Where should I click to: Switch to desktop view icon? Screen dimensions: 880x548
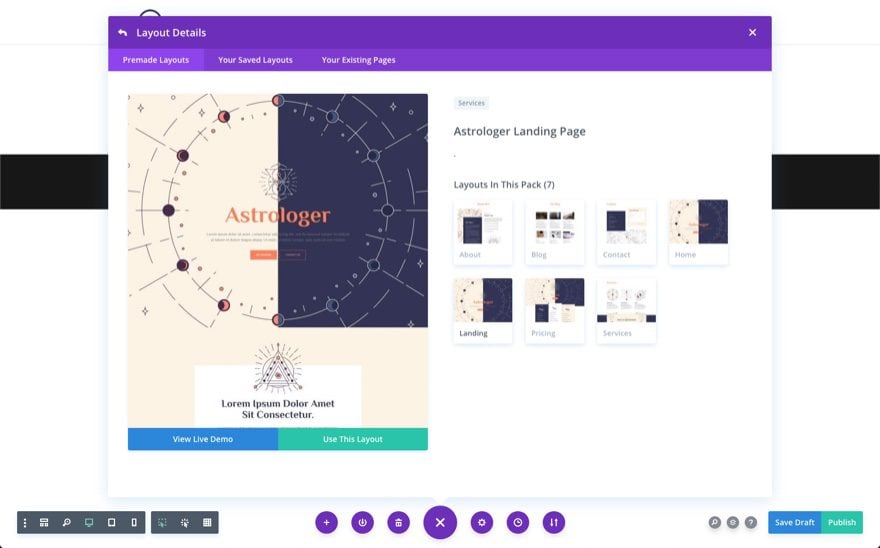[x=89, y=522]
